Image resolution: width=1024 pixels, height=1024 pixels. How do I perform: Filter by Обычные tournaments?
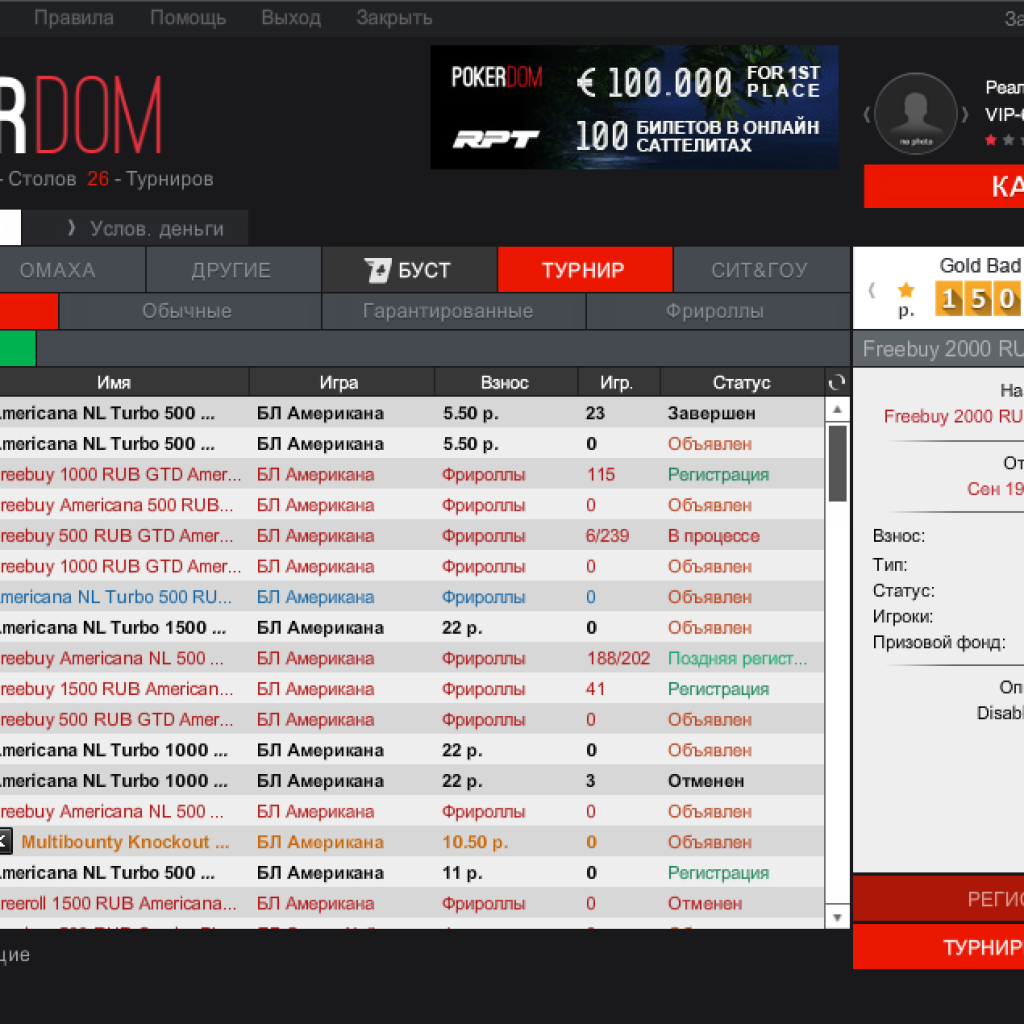tap(189, 311)
